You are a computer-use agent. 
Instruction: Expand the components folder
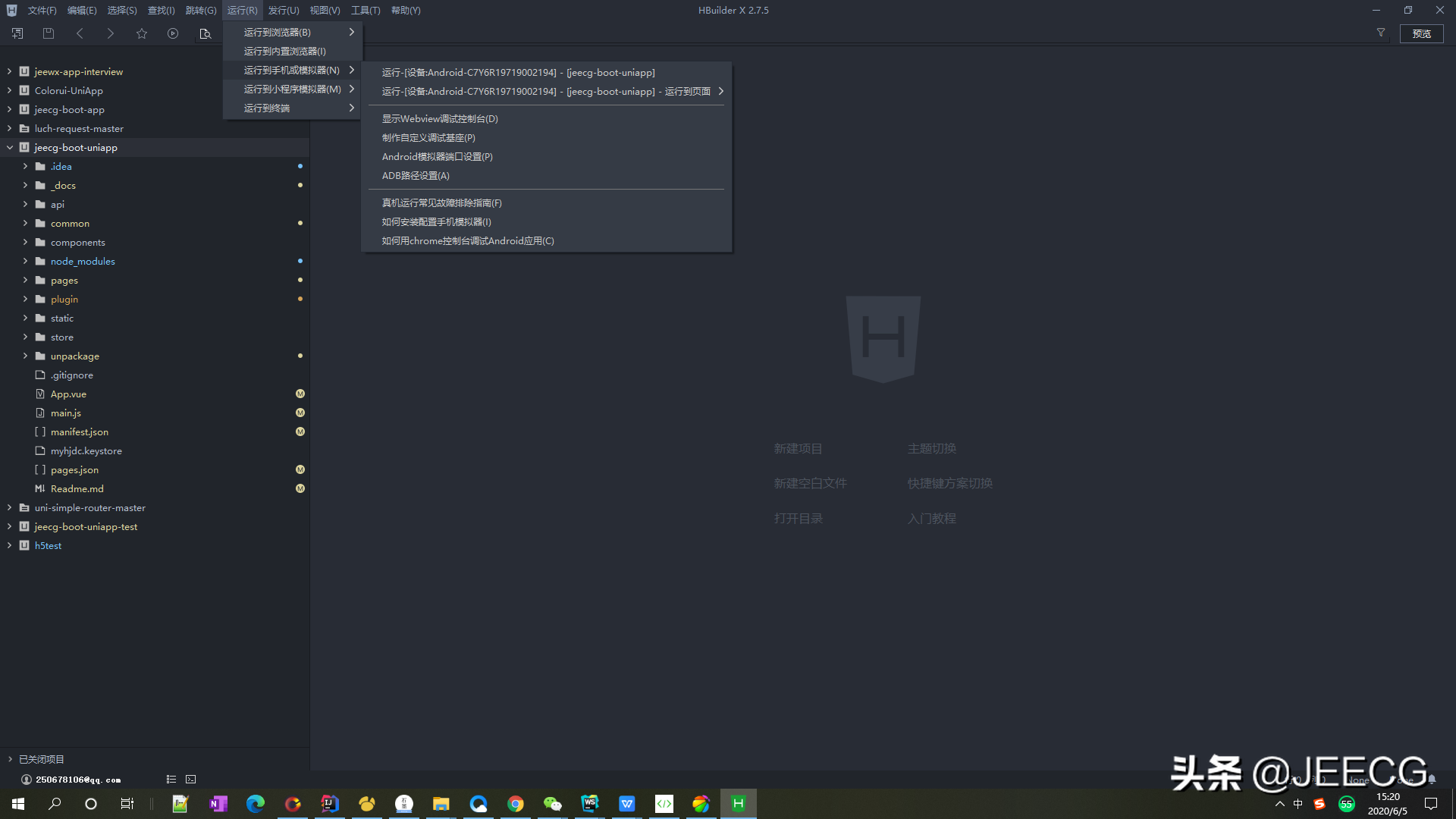click(25, 242)
